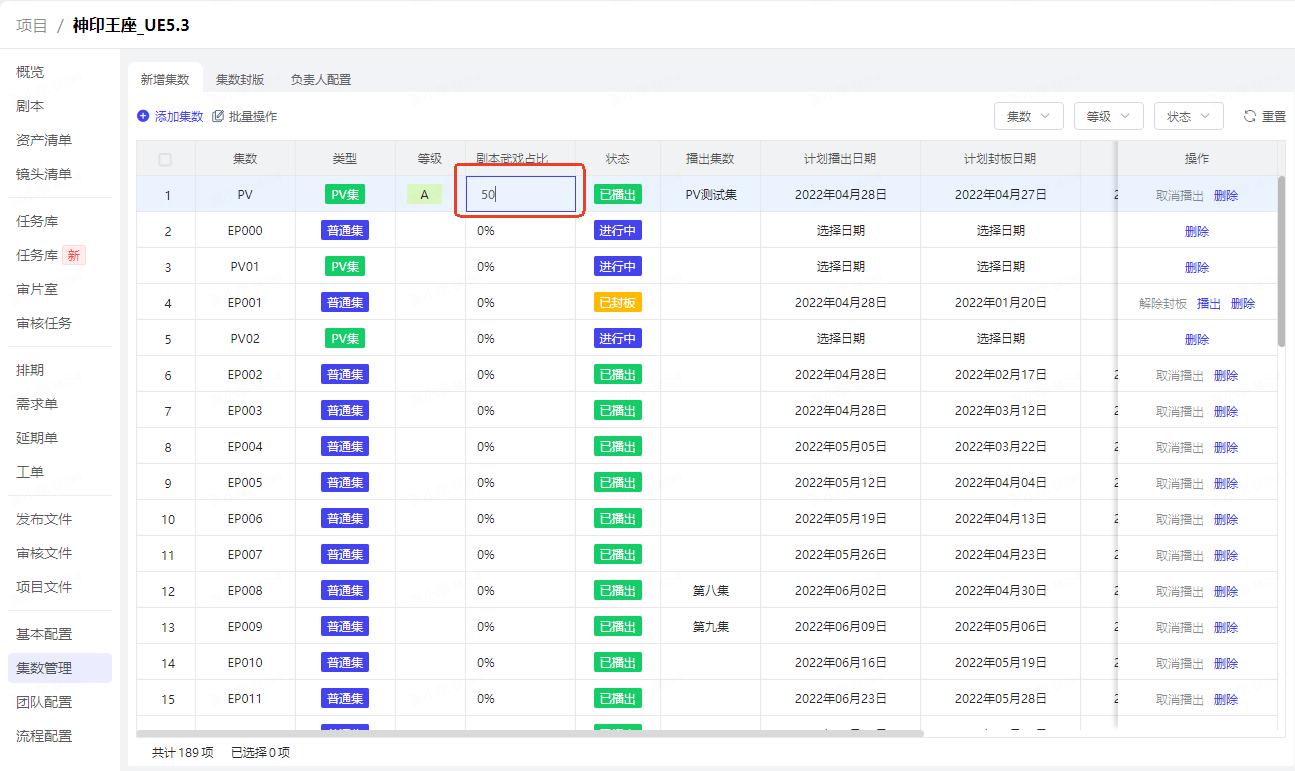Click 删除 in the PV02 row
The height and width of the screenshot is (771, 1295).
coord(1197,339)
